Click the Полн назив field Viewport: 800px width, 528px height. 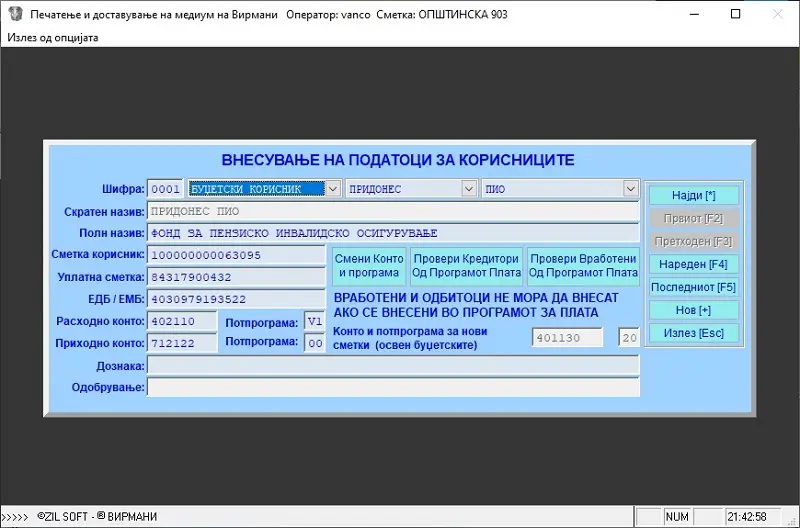pyautogui.click(x=393, y=233)
